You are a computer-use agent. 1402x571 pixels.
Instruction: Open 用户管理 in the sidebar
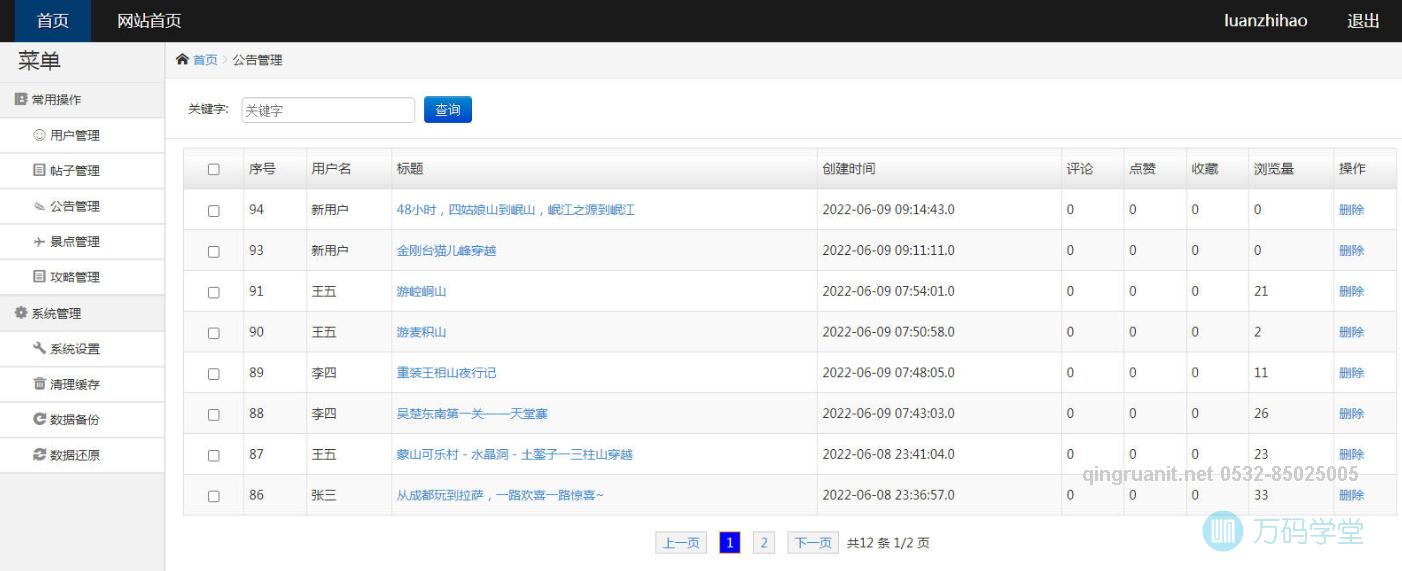82,135
